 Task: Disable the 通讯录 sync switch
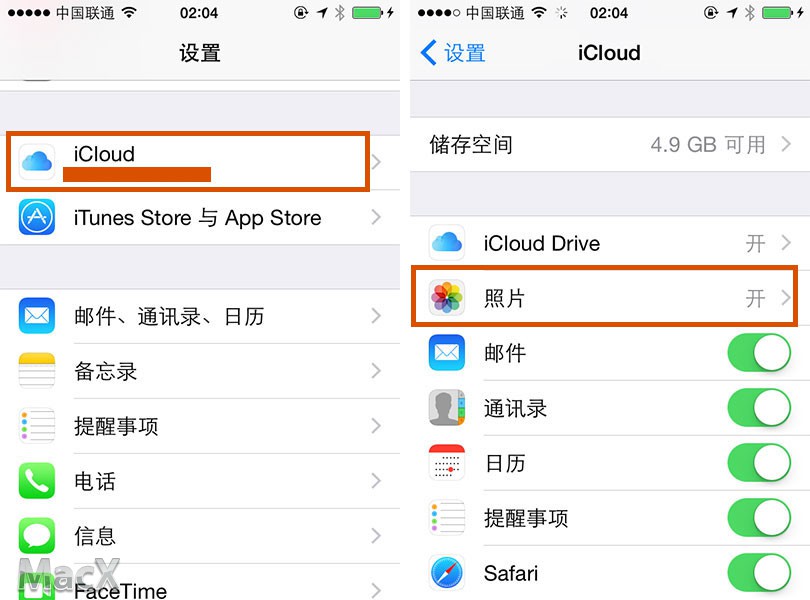click(759, 408)
